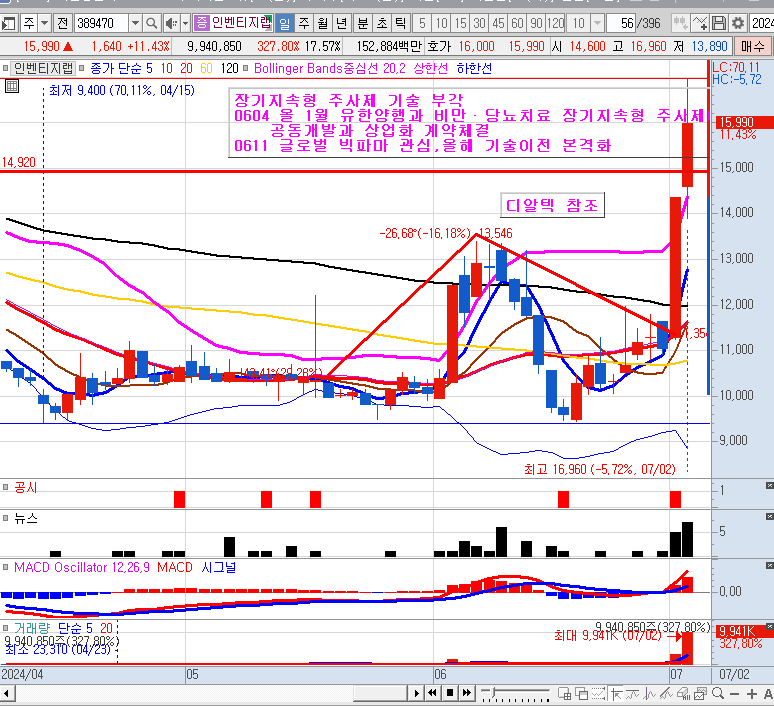774x706 pixels.
Task: Select the minute (분) chart tab
Action: 362,22
